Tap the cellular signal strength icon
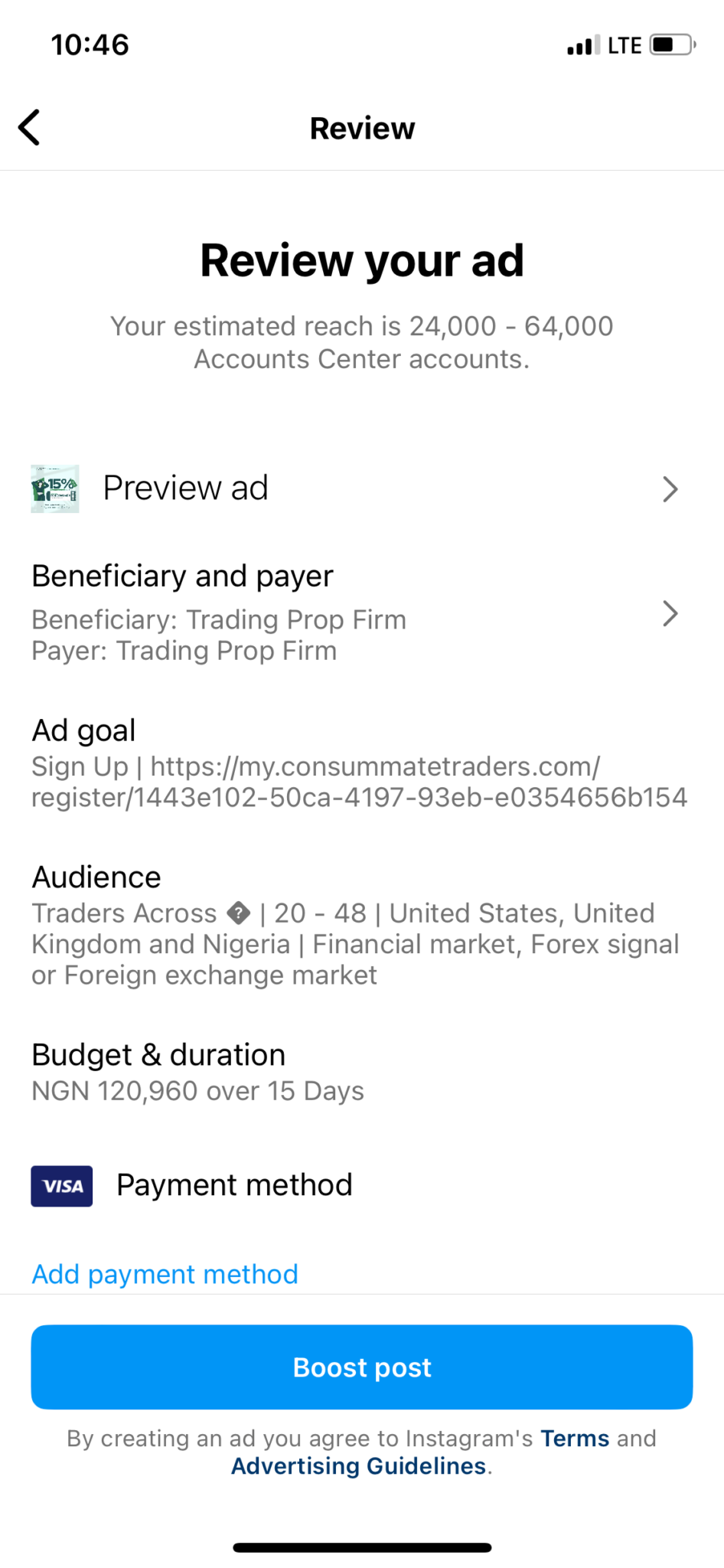The height and width of the screenshot is (1568, 724). pos(583,46)
